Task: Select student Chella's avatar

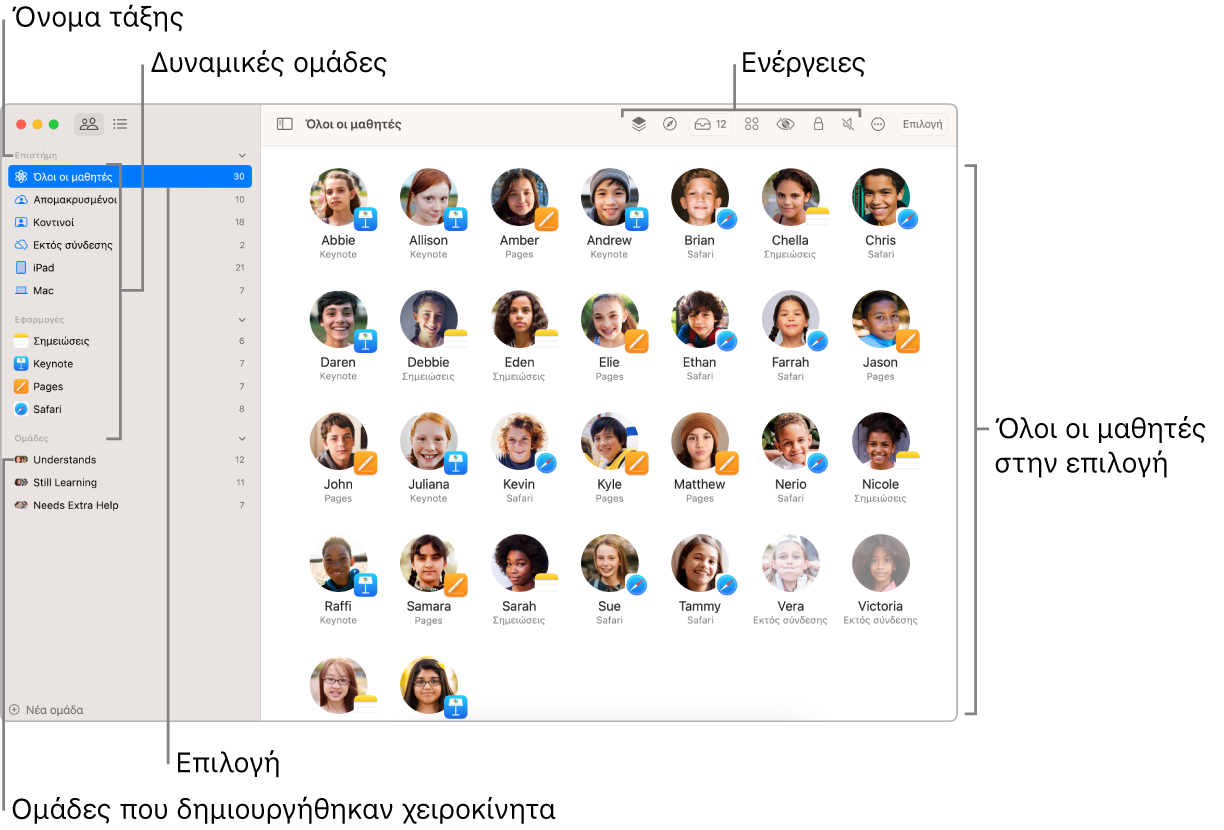Action: click(791, 197)
